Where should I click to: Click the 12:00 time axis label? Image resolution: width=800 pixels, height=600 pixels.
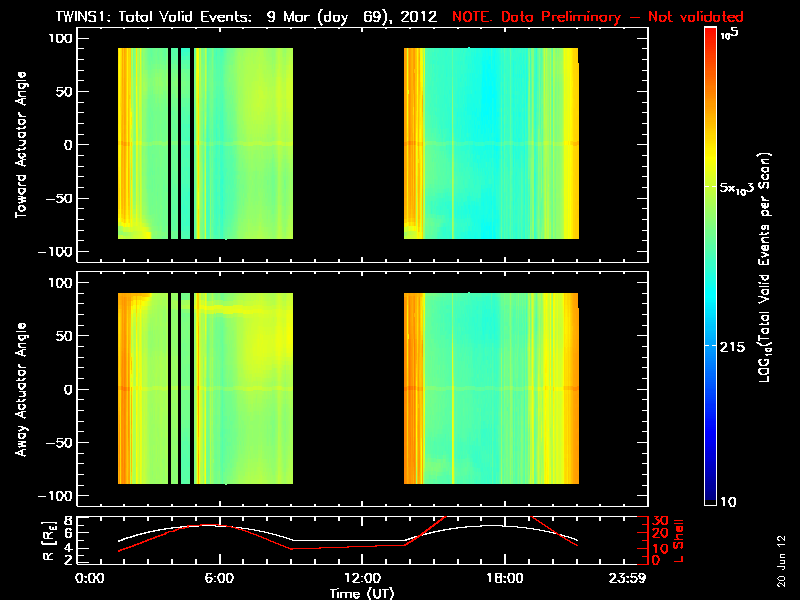(x=362, y=578)
